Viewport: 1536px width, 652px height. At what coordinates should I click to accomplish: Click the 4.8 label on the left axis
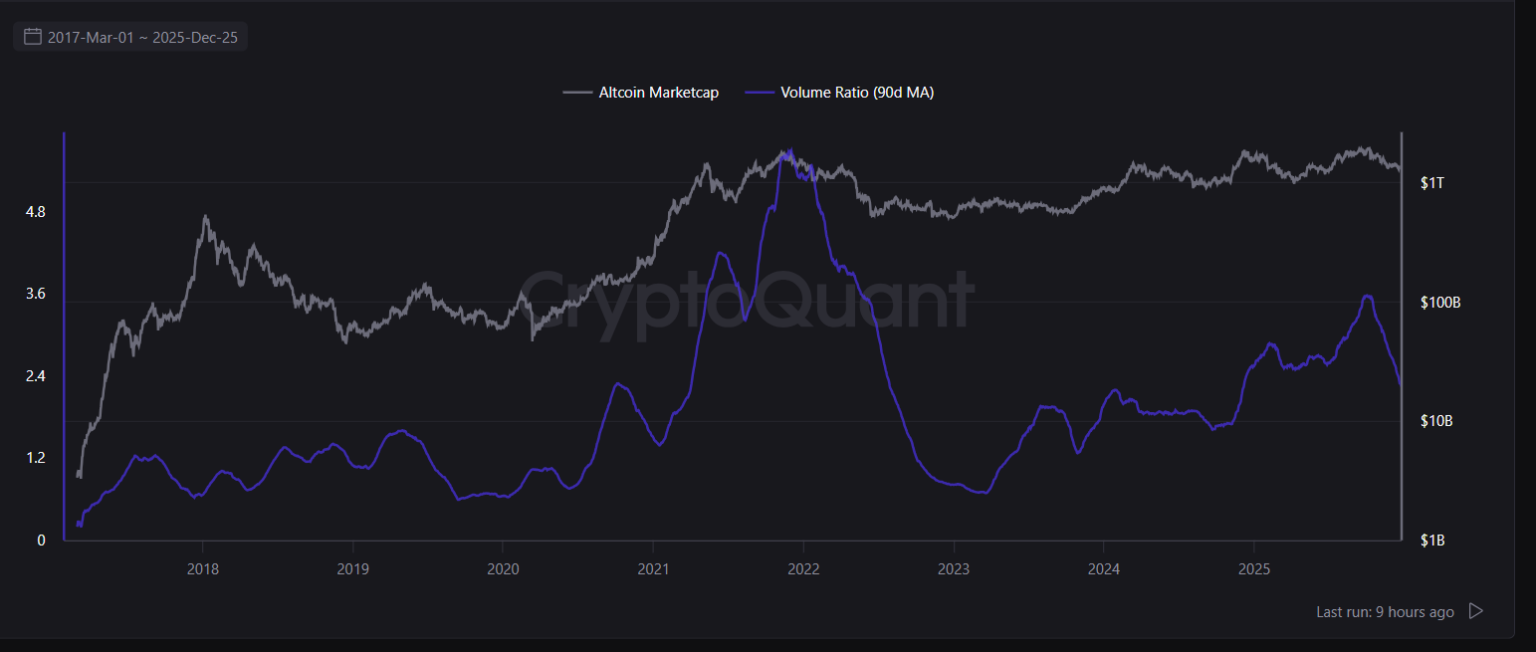coord(35,212)
